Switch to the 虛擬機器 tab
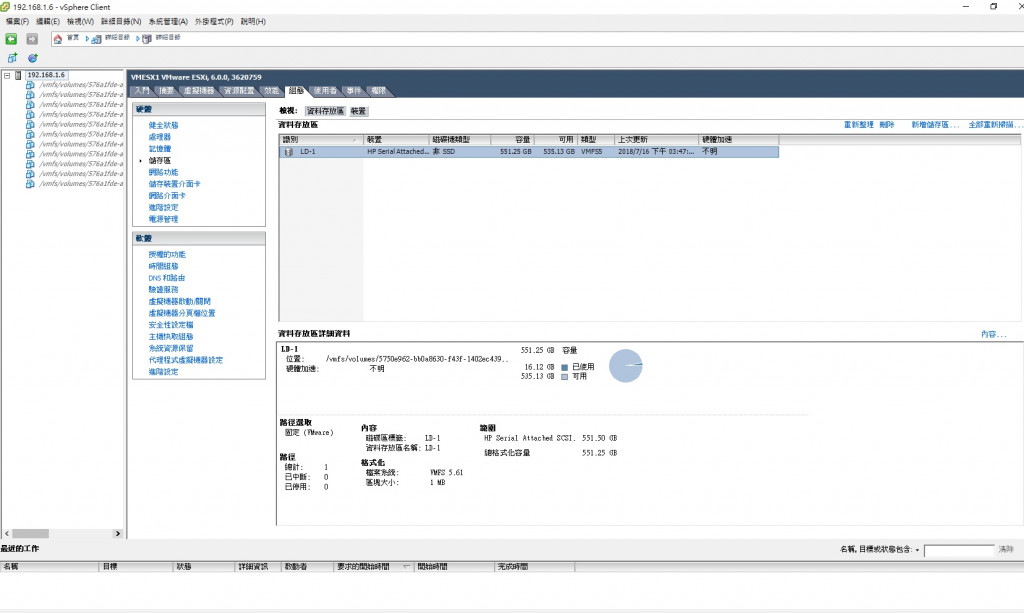Viewport: 1024px width, 613px height. tap(199, 91)
